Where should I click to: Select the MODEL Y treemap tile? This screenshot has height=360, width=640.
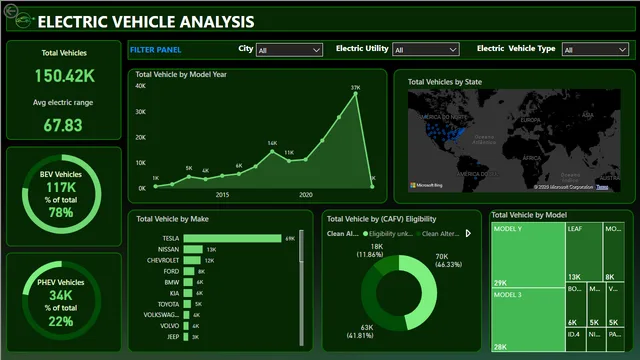click(528, 255)
